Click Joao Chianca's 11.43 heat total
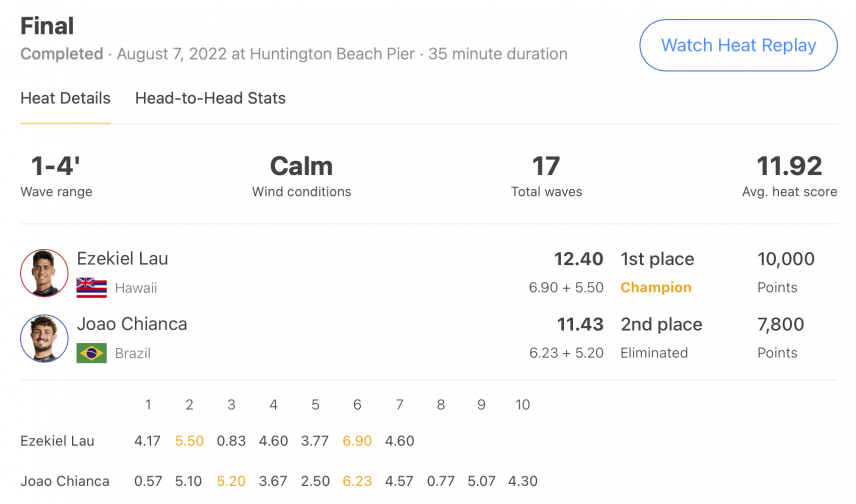Screen dimensions: 856x504 pyautogui.click(x=580, y=324)
